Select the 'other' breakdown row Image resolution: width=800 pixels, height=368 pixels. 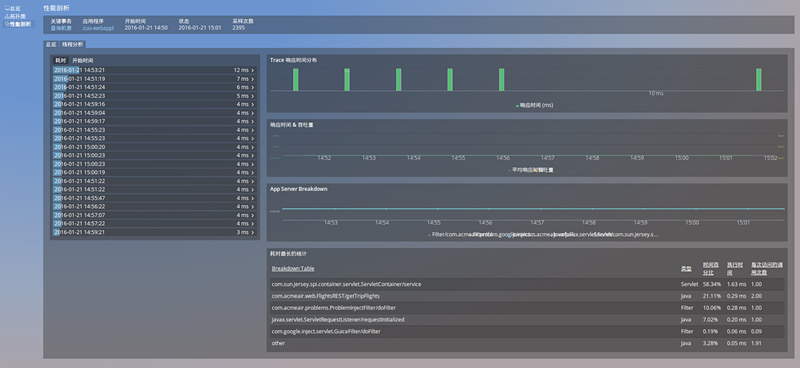527,343
